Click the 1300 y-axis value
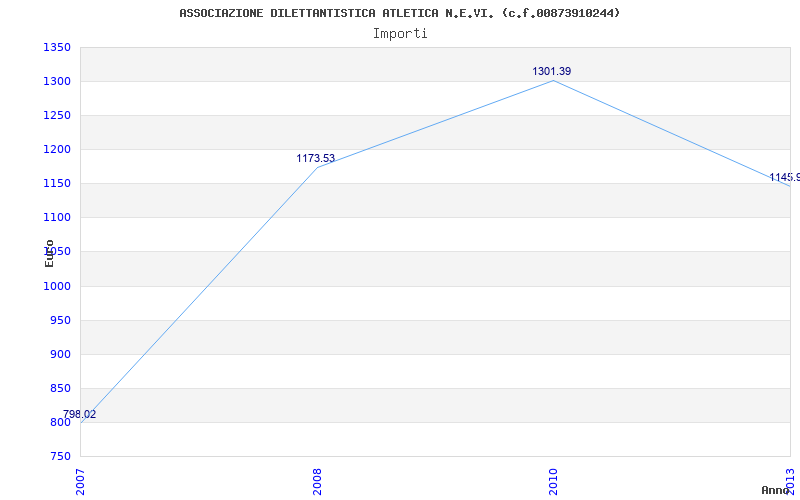Screen dimensions: 800x500 pyautogui.click(x=57, y=82)
